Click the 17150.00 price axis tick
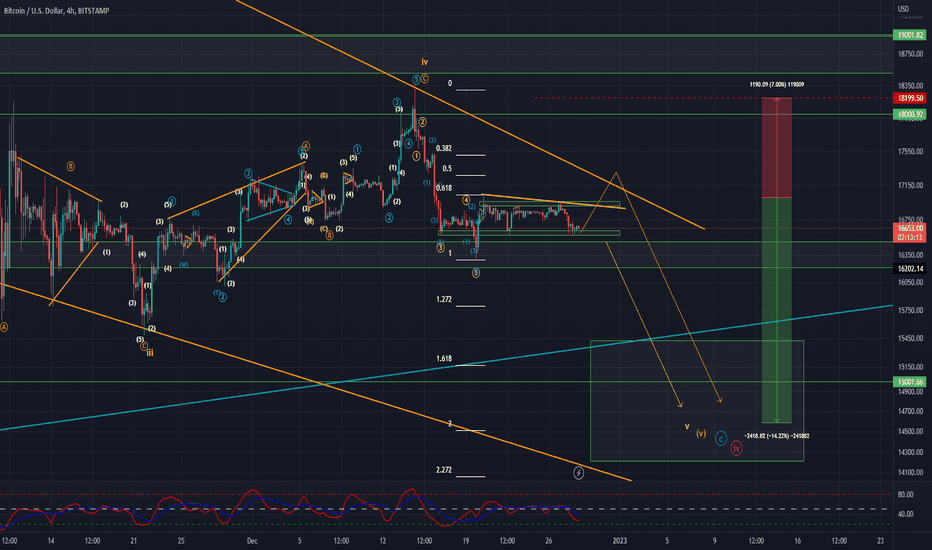The height and width of the screenshot is (550, 932). click(x=910, y=186)
